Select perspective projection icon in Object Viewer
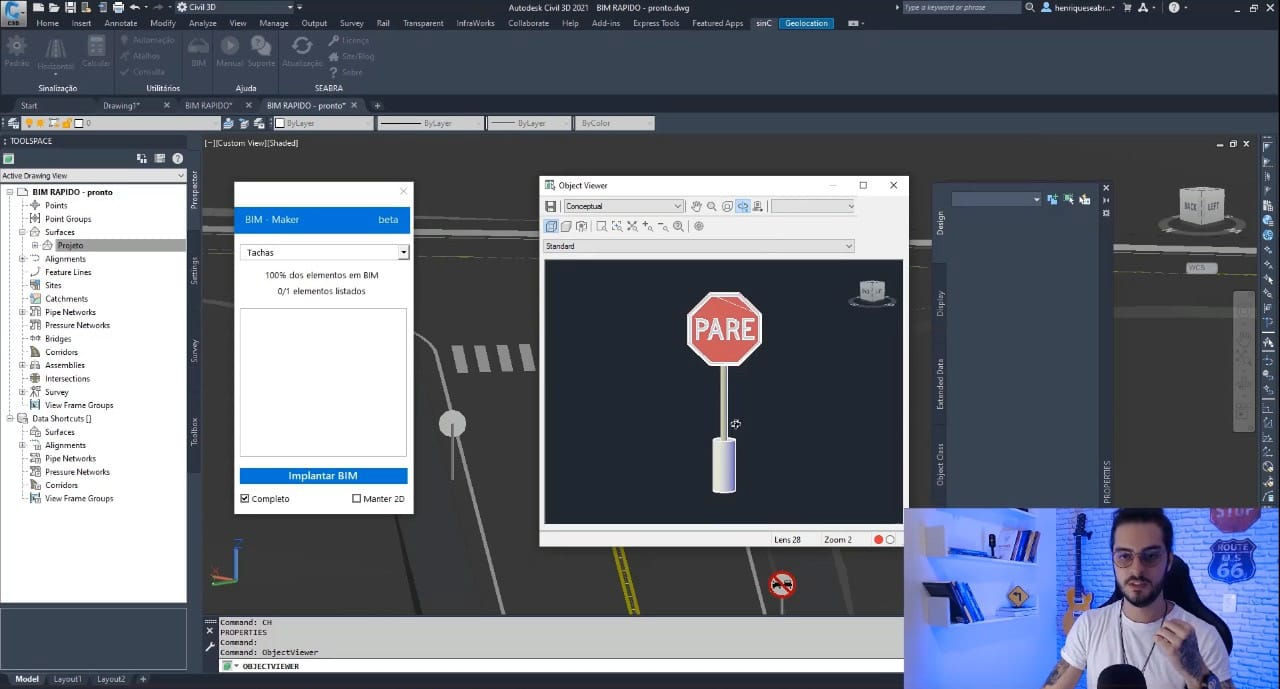 point(566,227)
